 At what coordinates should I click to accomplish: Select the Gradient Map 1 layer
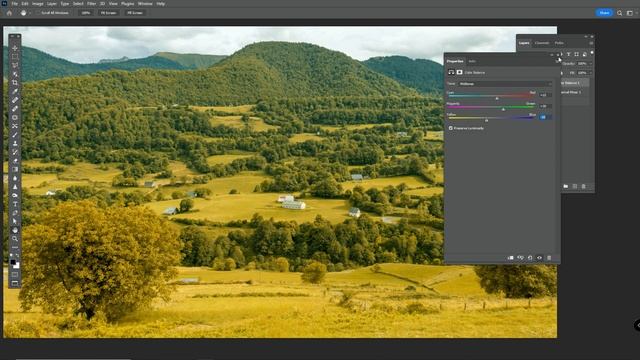(575, 92)
